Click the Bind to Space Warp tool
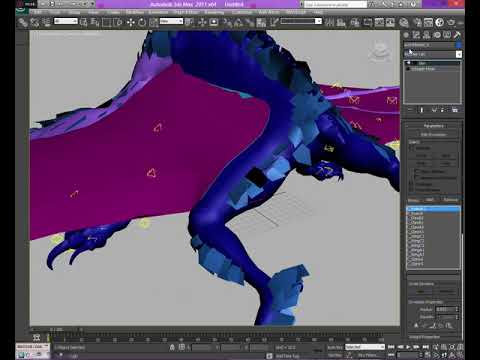480x360 pixels. click(x=46, y=22)
